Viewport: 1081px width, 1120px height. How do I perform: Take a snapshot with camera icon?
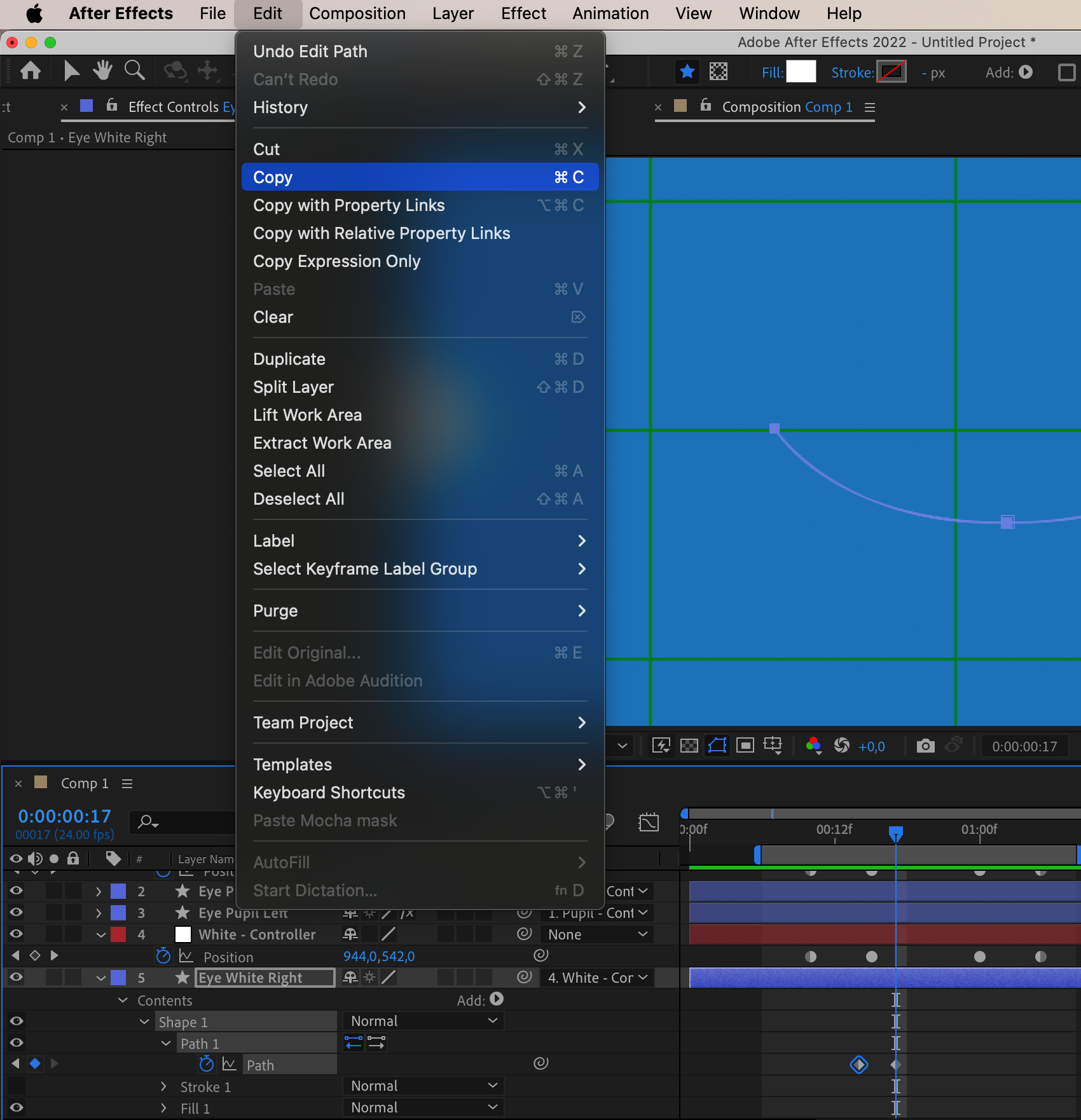(925, 746)
